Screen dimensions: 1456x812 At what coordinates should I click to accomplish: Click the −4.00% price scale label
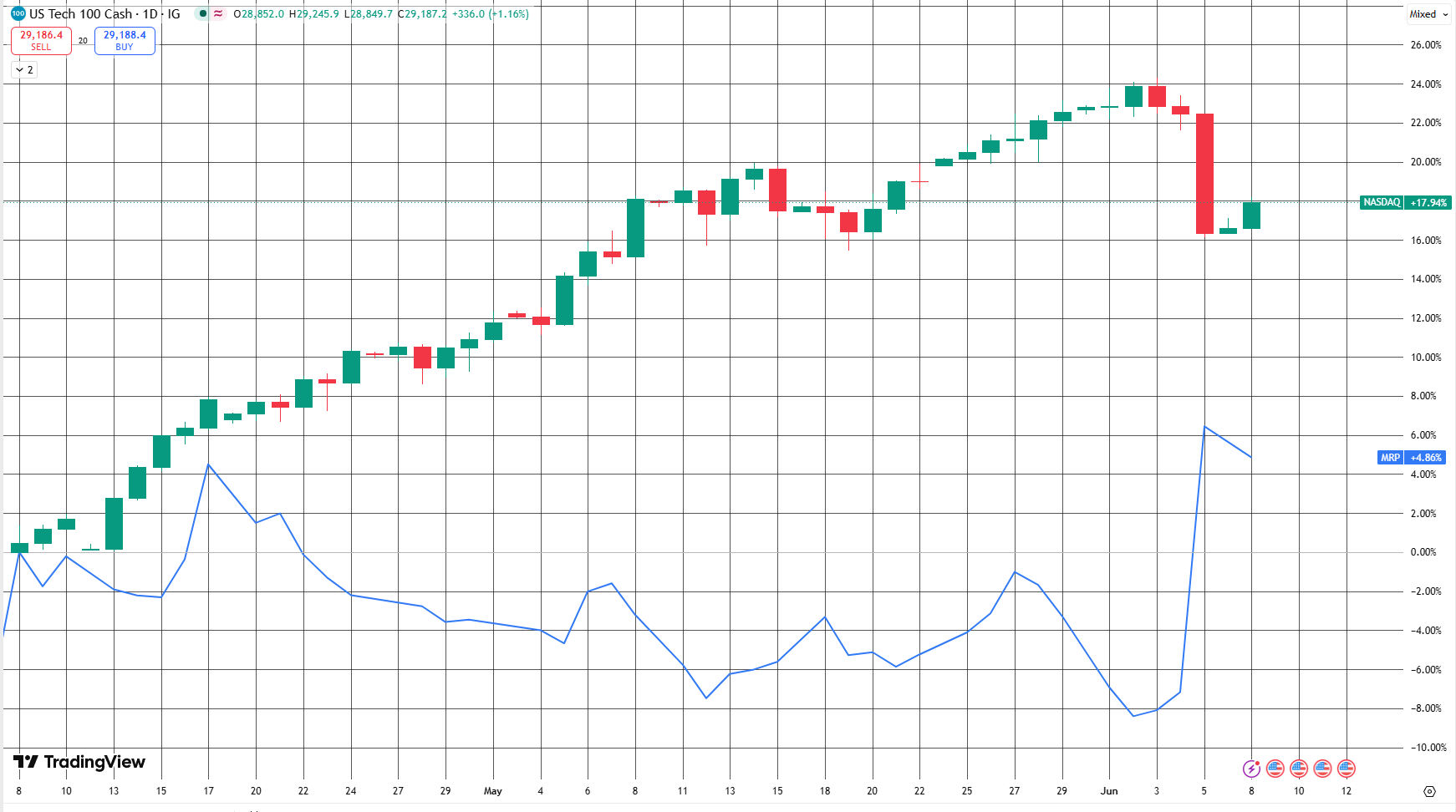[x=1424, y=631]
